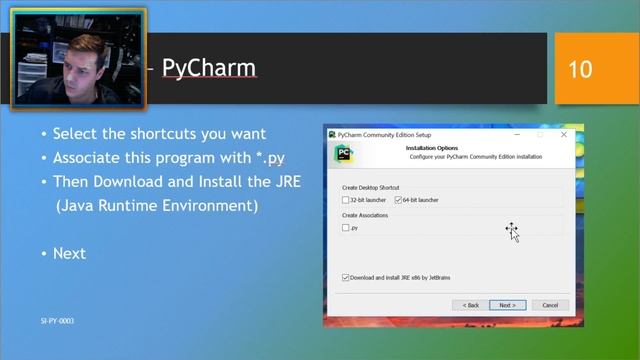This screenshot has height=360, width=640.
Task: Click the 'Create Associations' label
Action: point(365,215)
